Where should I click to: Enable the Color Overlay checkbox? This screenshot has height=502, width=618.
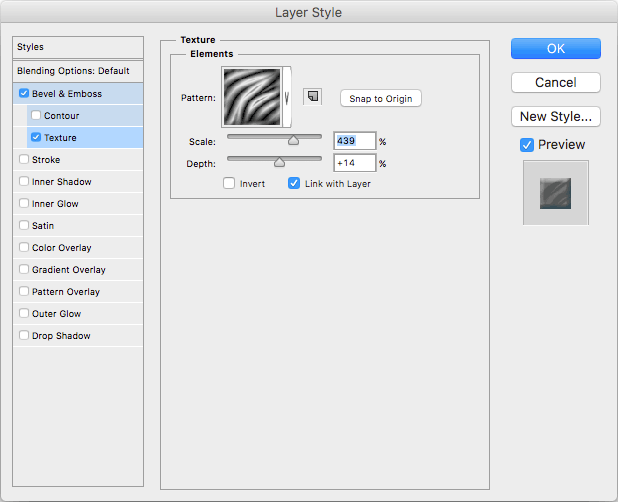pyautogui.click(x=24, y=247)
